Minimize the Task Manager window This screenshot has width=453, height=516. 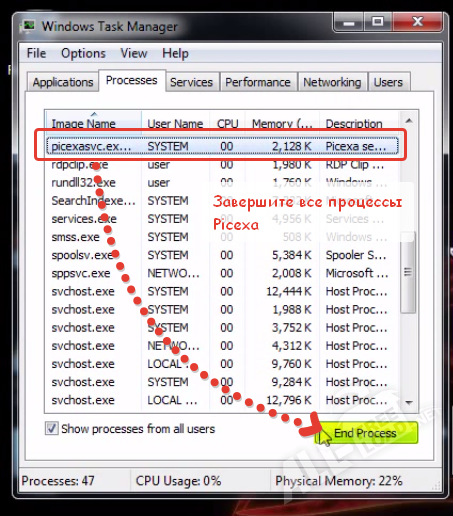[x=349, y=23]
